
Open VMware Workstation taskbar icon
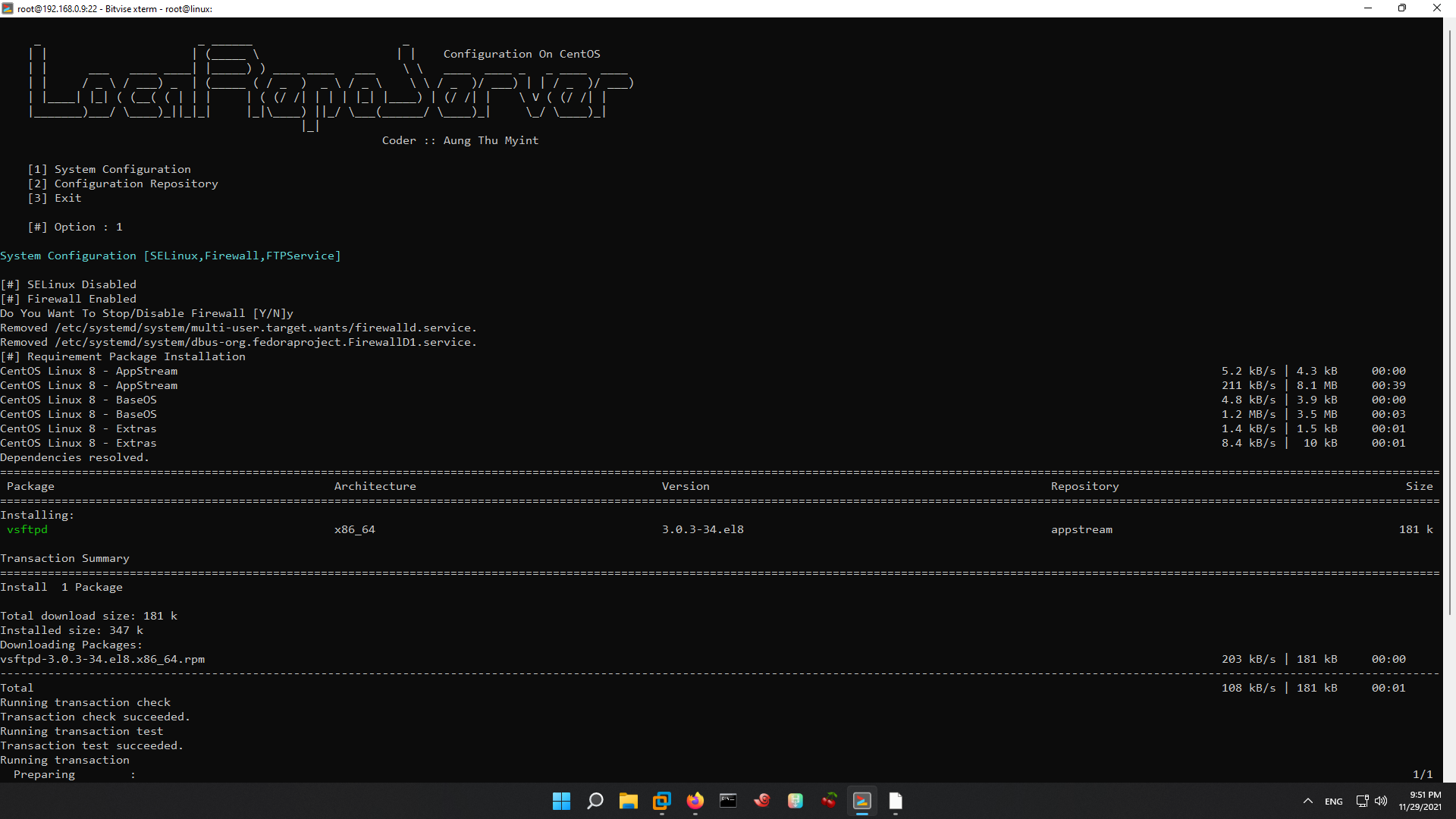pos(662,801)
